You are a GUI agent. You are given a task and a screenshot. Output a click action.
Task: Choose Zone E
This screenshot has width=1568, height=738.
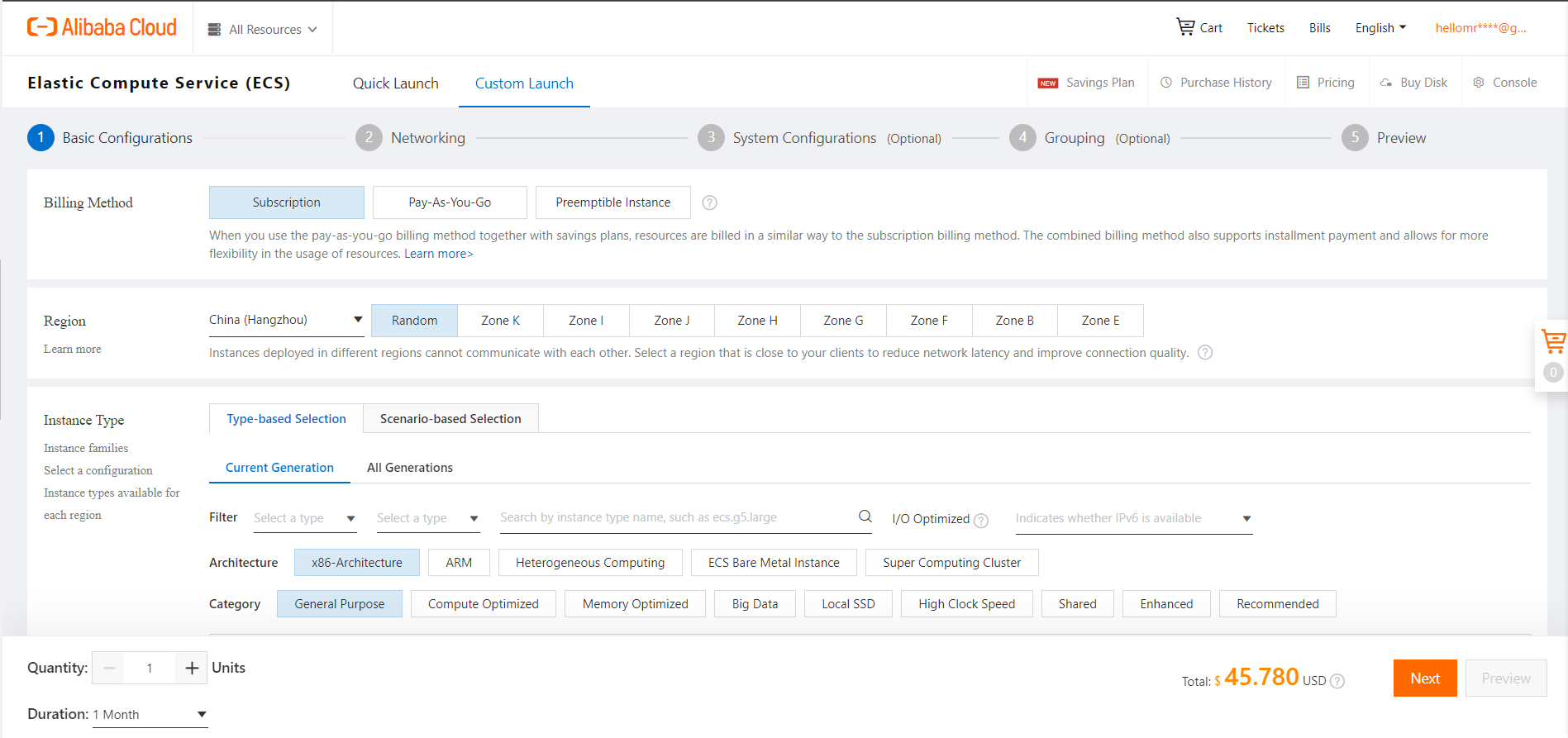[1101, 321]
